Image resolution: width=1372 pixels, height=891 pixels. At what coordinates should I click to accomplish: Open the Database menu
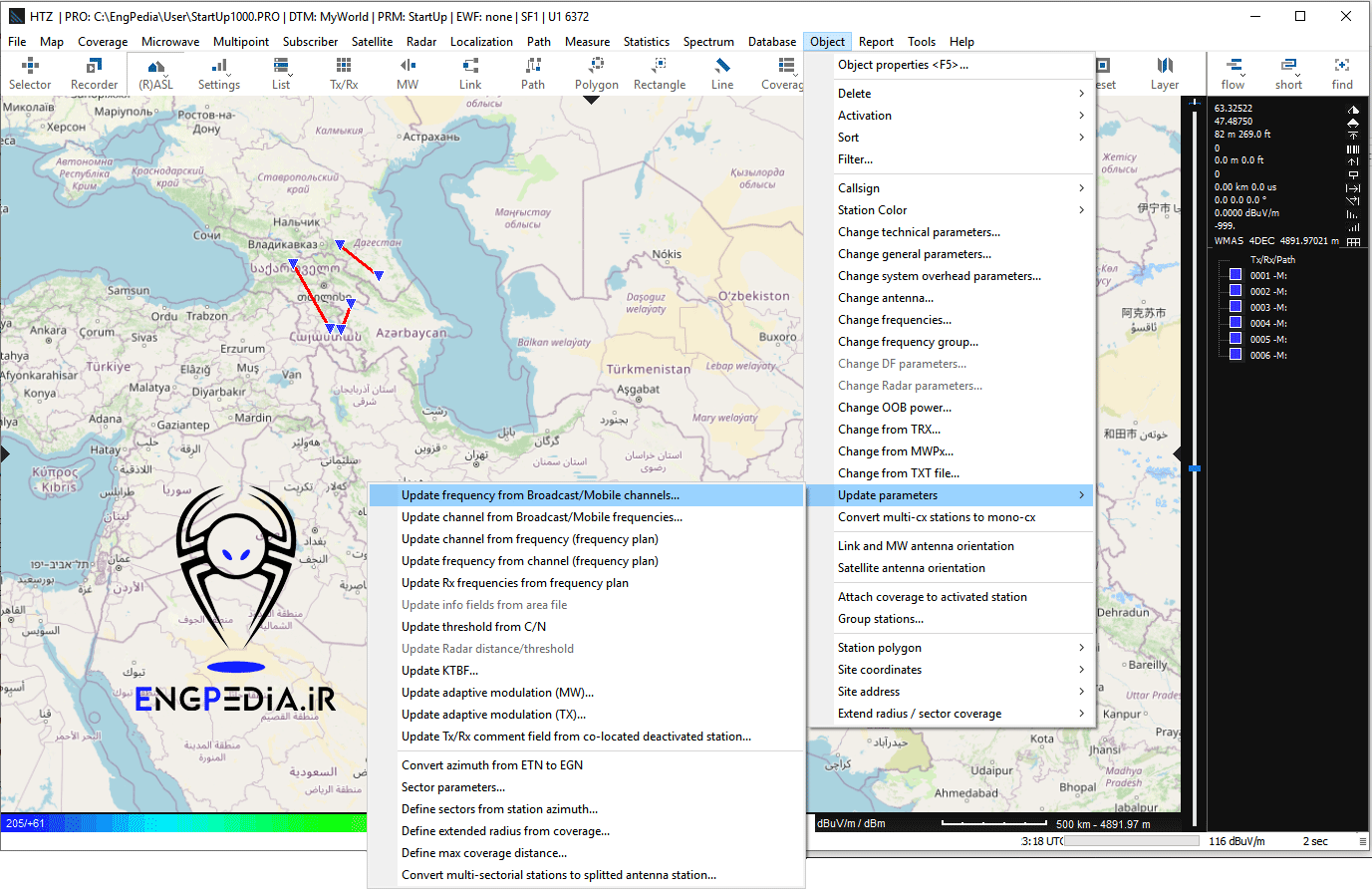click(x=772, y=42)
